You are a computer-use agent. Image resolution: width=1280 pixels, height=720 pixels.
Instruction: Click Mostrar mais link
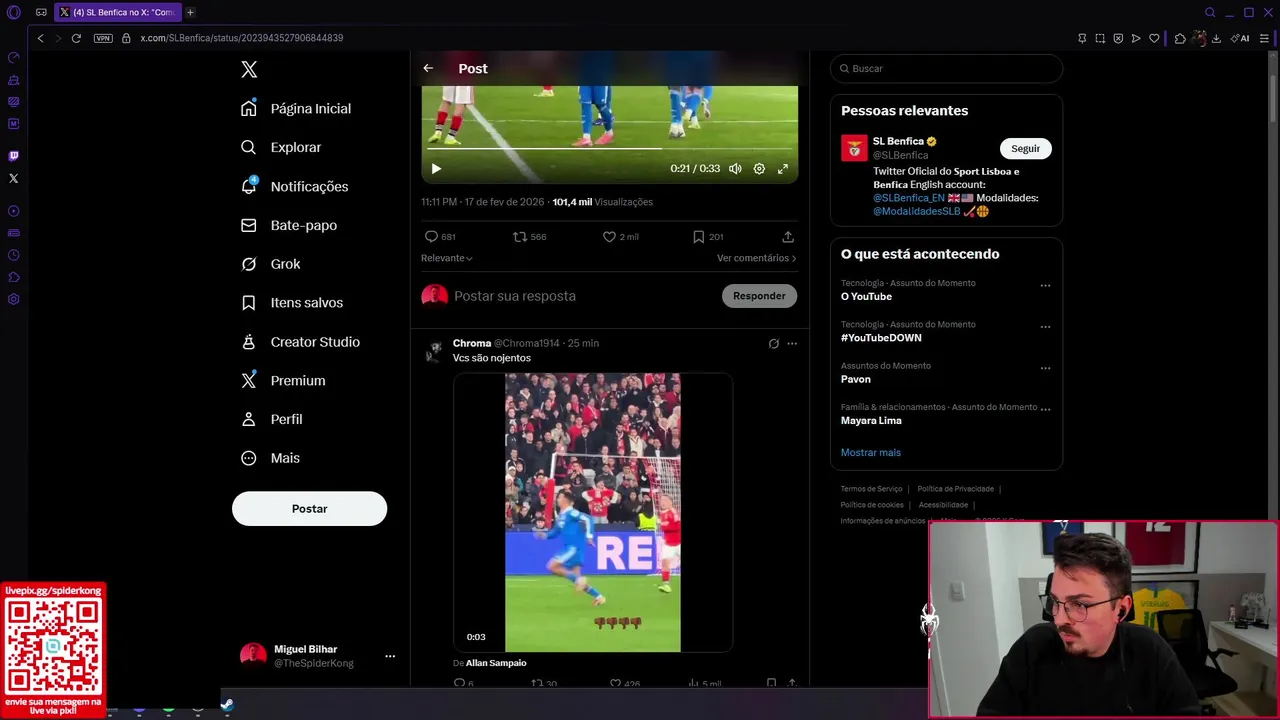870,452
